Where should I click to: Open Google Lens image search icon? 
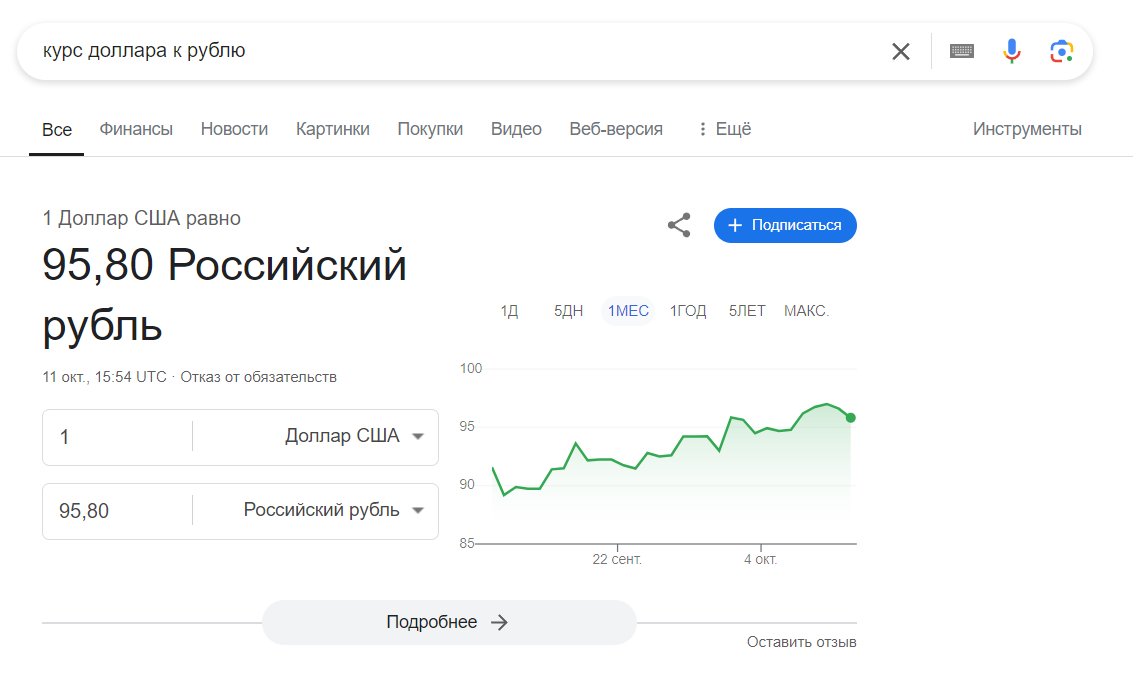pyautogui.click(x=1061, y=51)
